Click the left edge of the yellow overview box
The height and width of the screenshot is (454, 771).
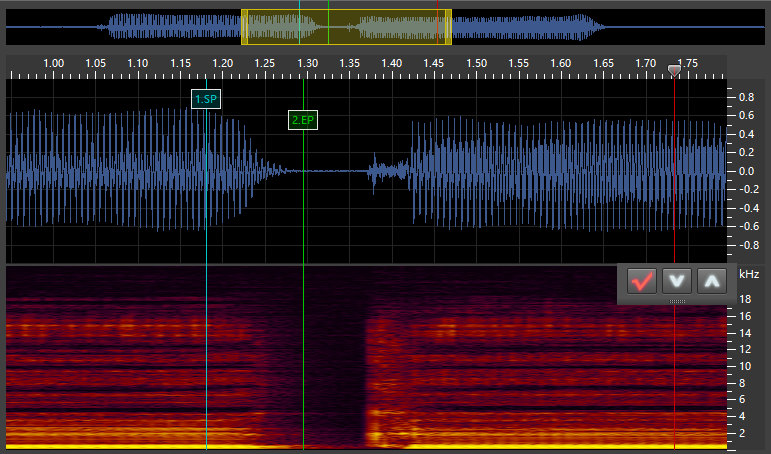tap(242, 27)
